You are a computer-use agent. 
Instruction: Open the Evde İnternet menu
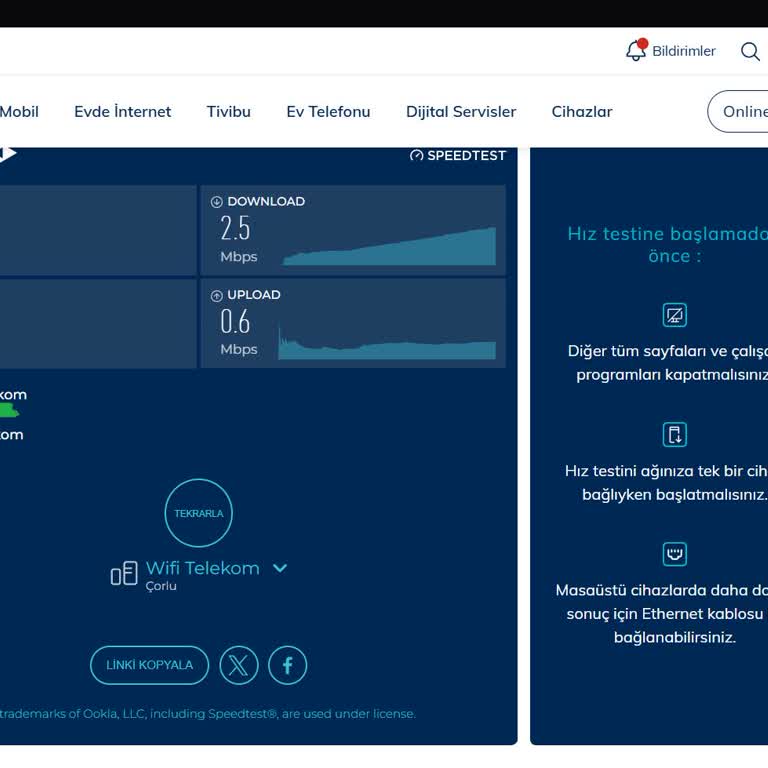tap(122, 112)
